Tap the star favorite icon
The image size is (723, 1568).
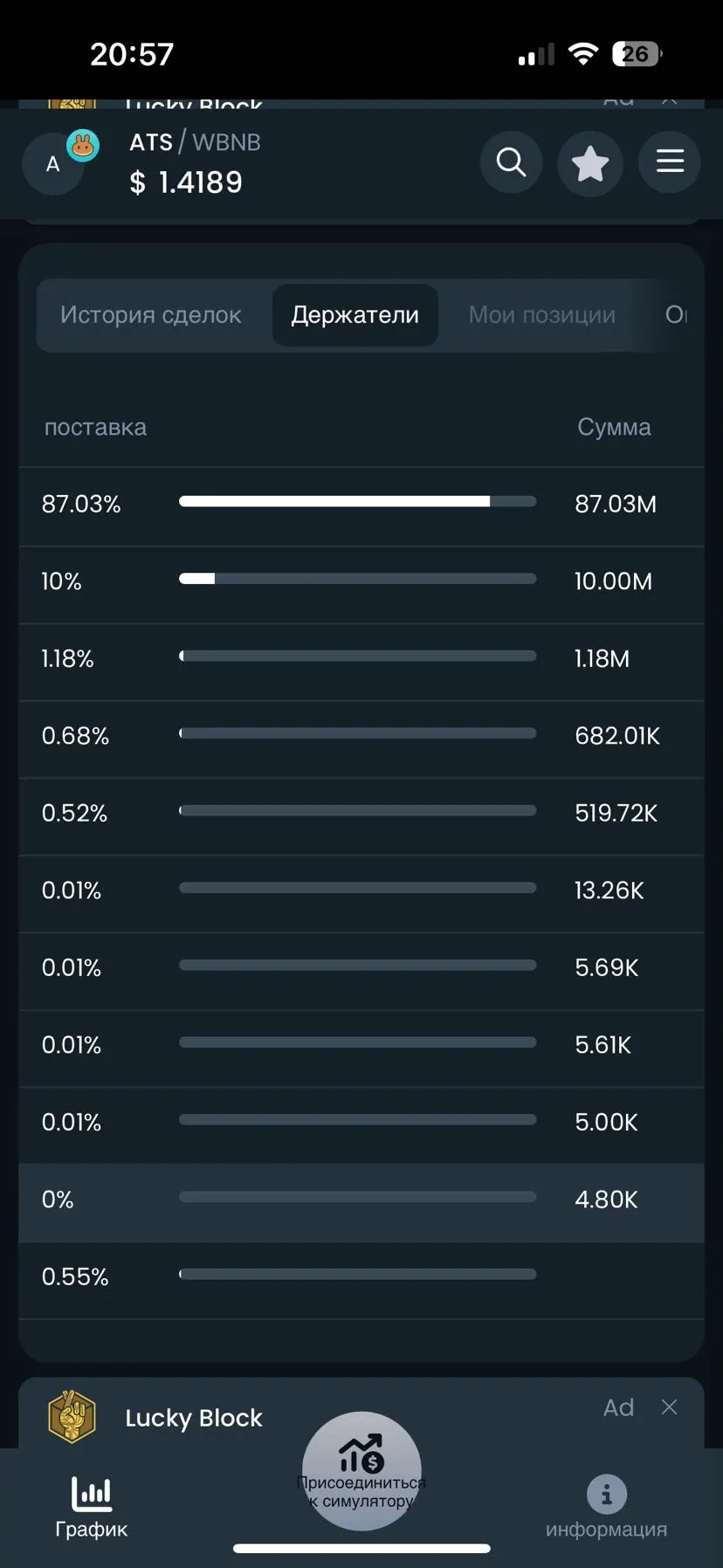click(x=590, y=163)
